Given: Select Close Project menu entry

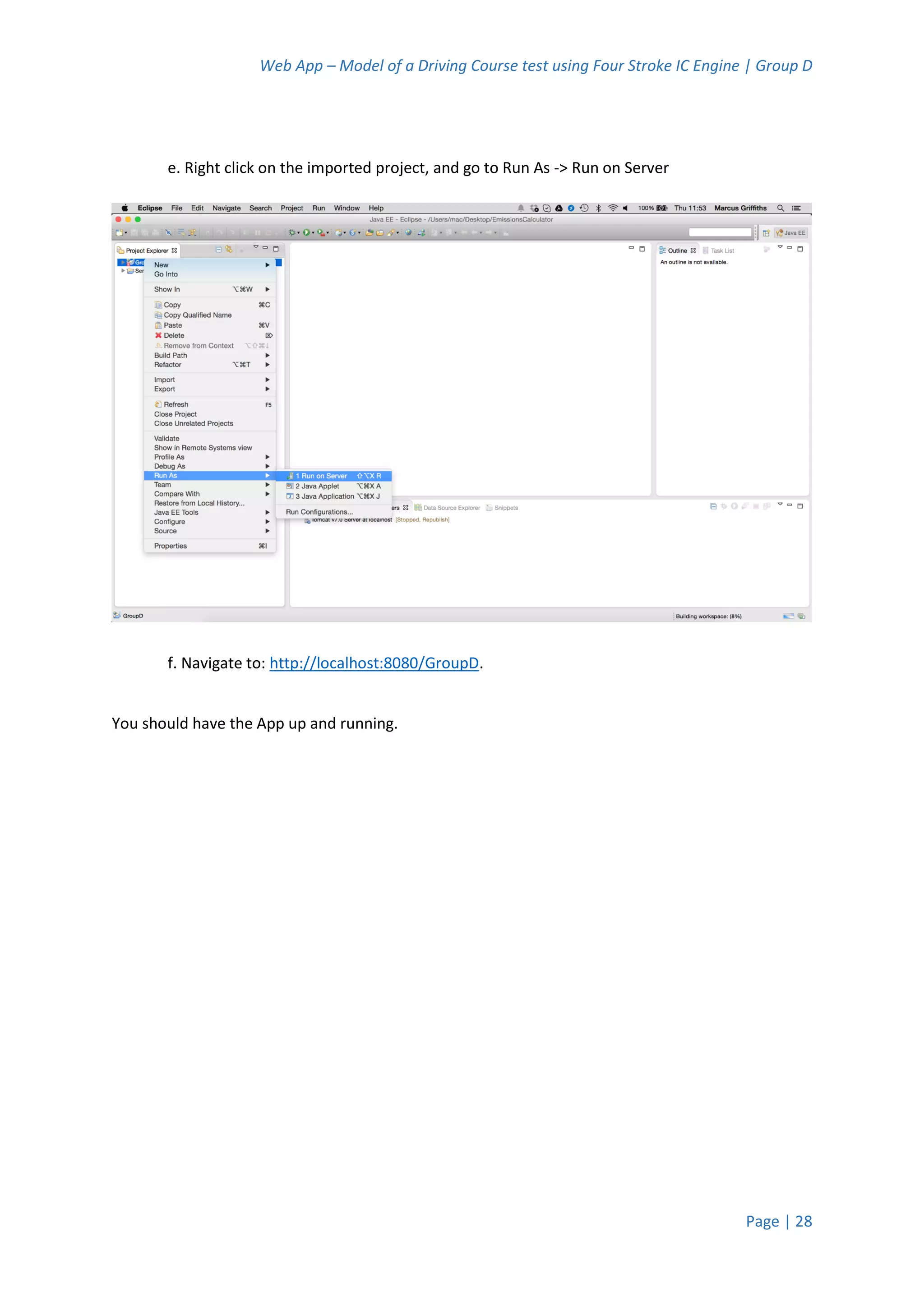Looking at the screenshot, I should pos(210,414).
